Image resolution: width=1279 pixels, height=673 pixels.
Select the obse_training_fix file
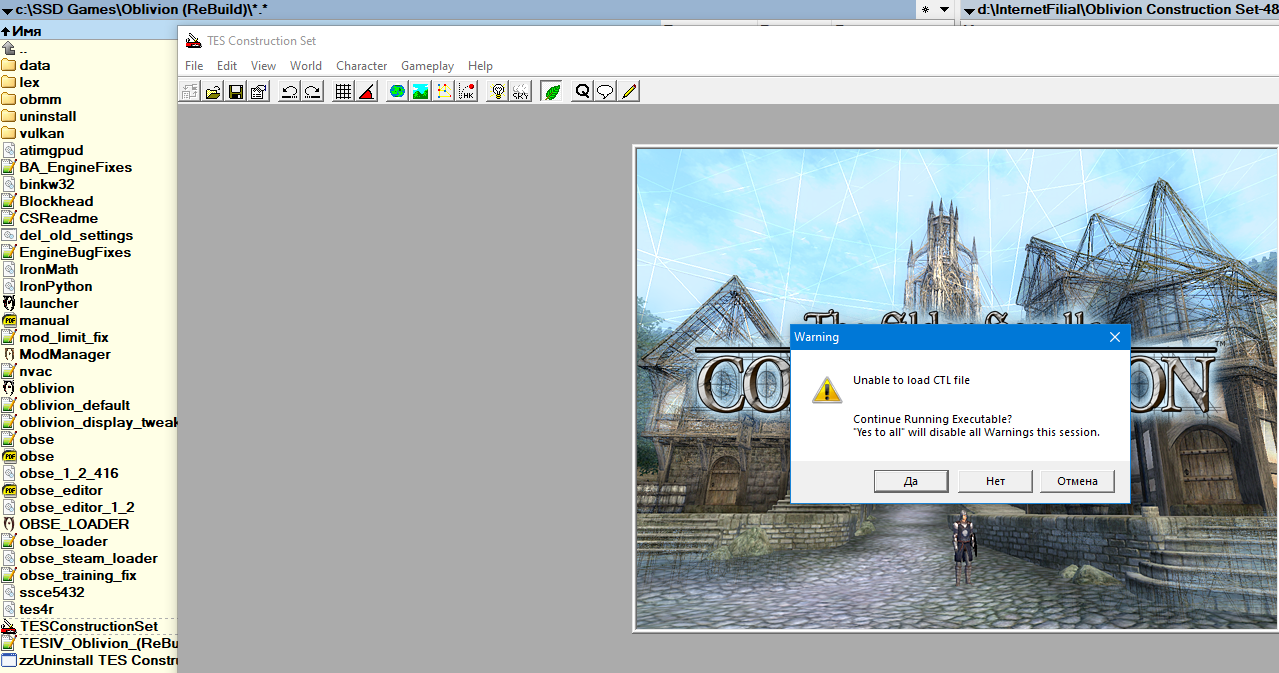coord(78,575)
